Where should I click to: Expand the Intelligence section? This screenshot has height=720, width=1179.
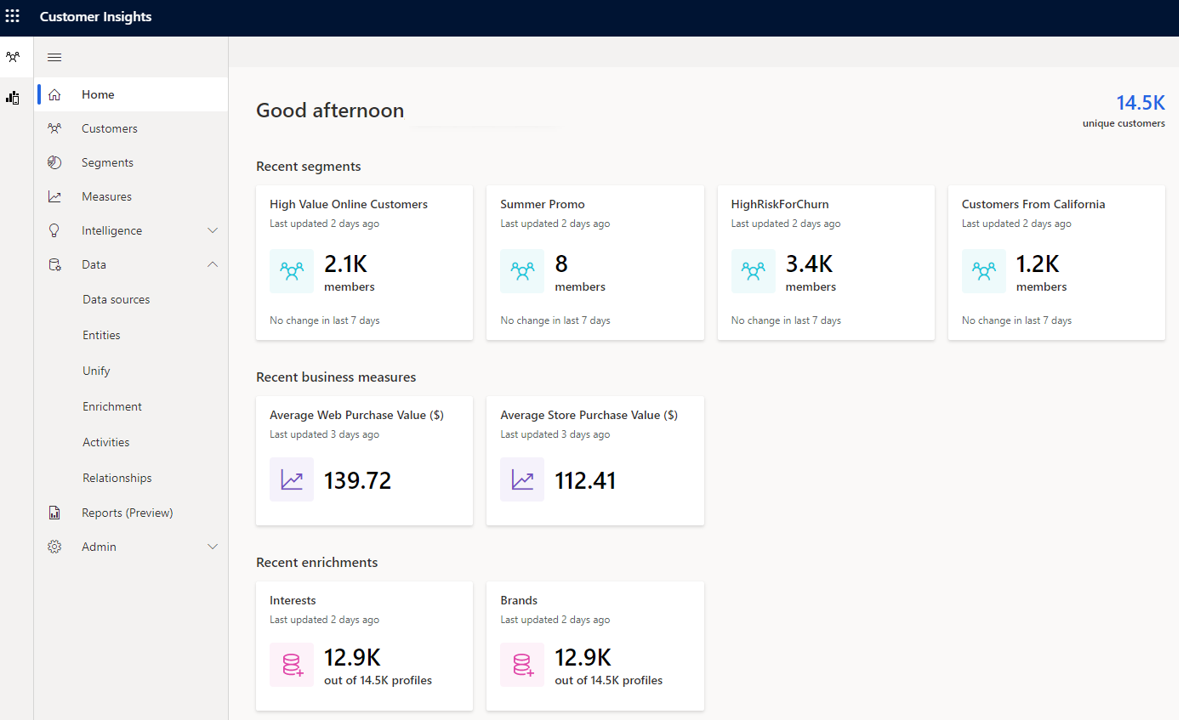click(212, 230)
